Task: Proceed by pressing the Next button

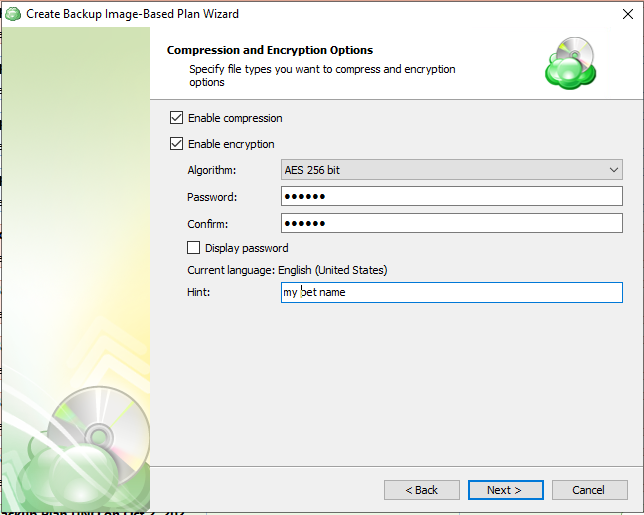Action: point(505,490)
